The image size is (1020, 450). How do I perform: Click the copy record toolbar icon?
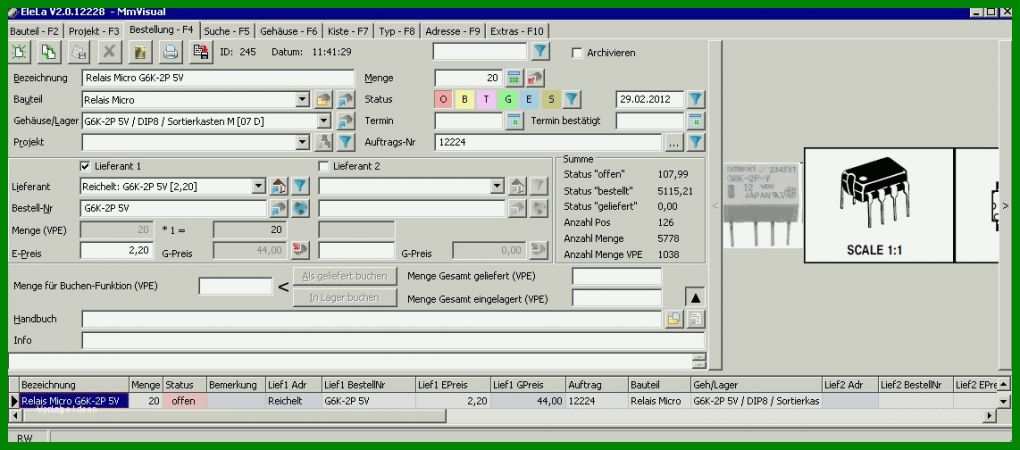click(49, 52)
